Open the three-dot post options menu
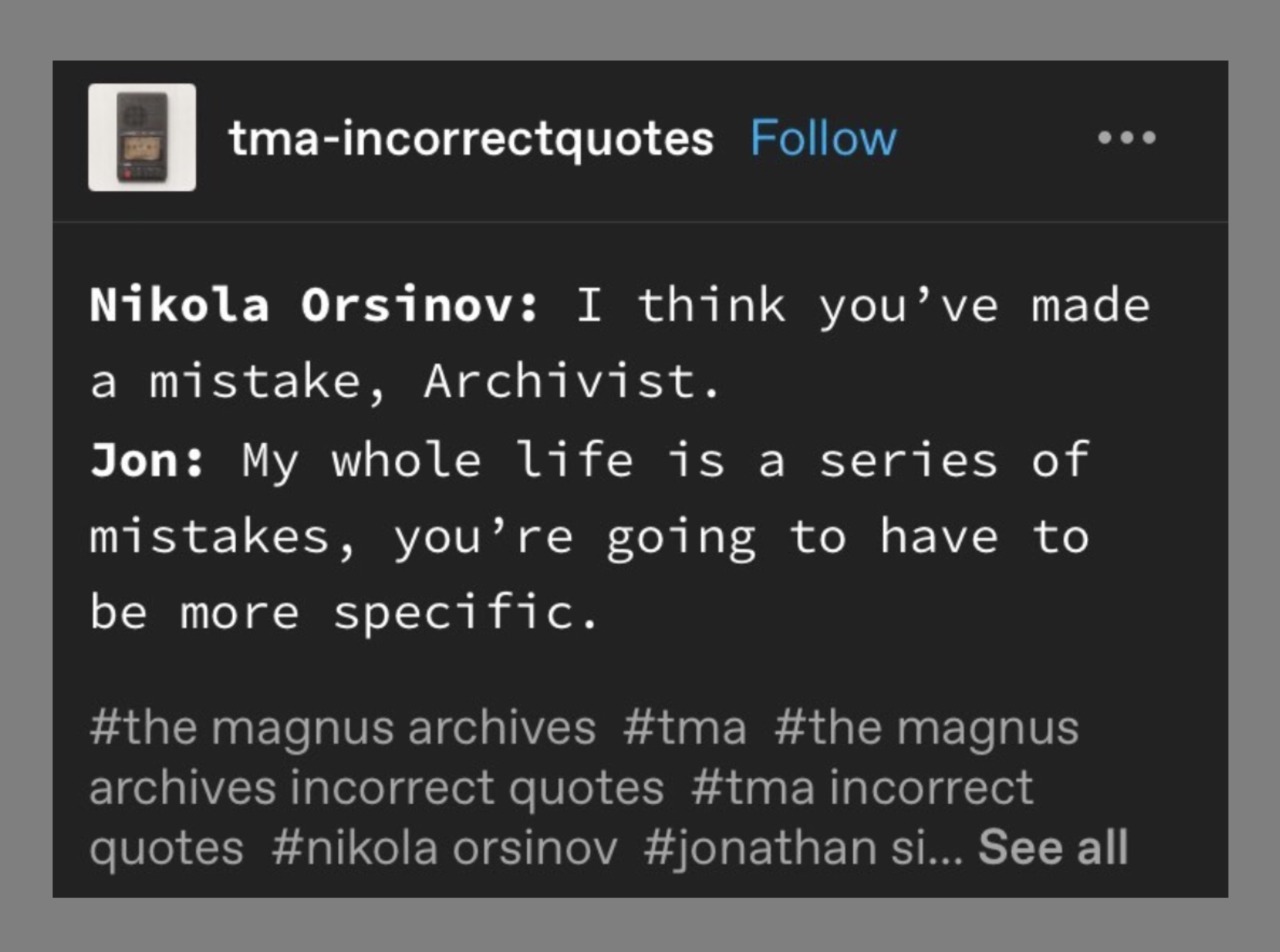The image size is (1280, 952). click(1127, 138)
